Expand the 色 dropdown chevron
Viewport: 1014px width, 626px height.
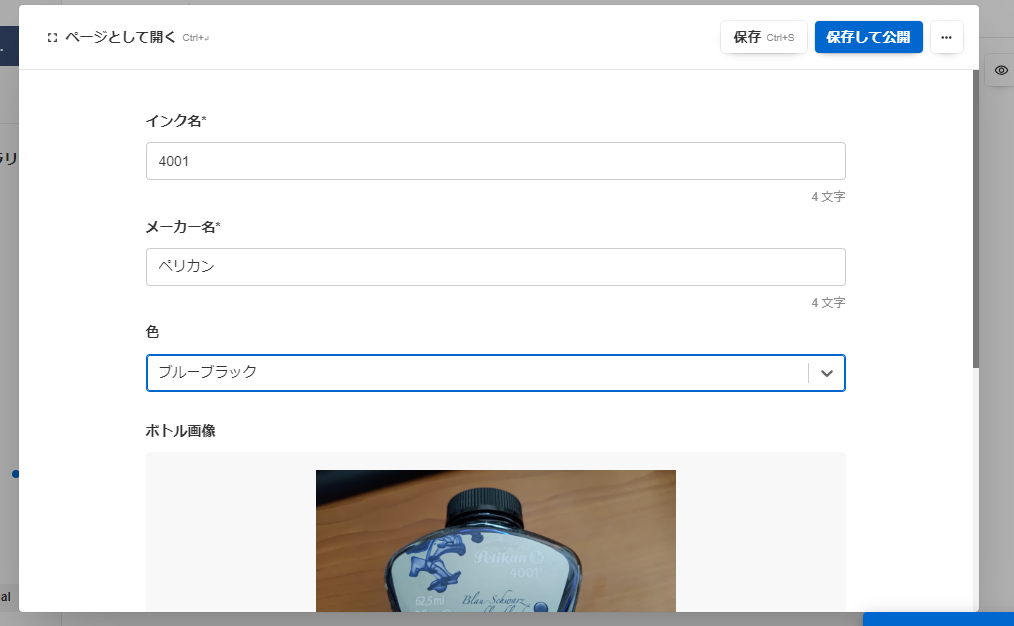tap(826, 373)
